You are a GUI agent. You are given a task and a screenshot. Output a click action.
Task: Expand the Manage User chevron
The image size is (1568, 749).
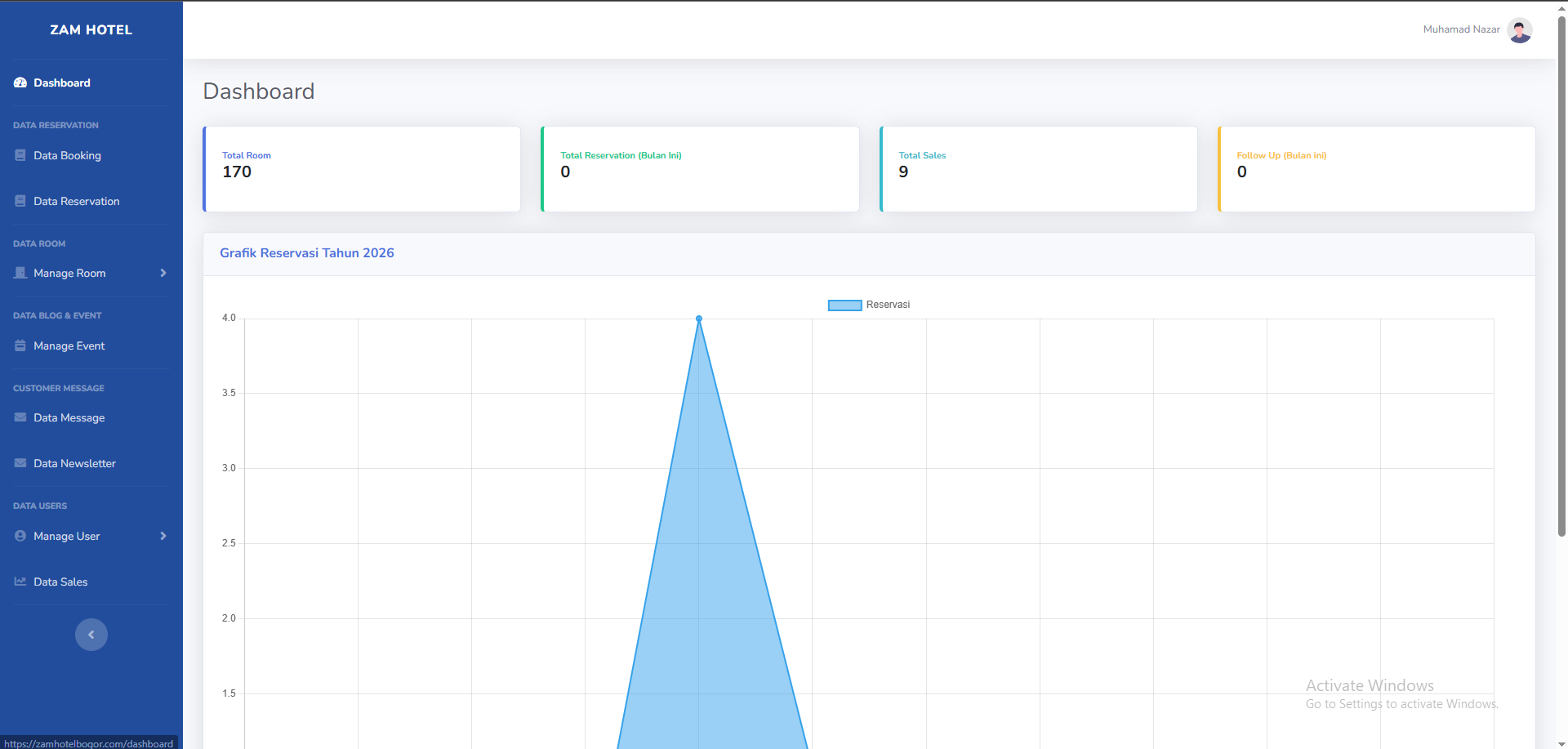[163, 536]
